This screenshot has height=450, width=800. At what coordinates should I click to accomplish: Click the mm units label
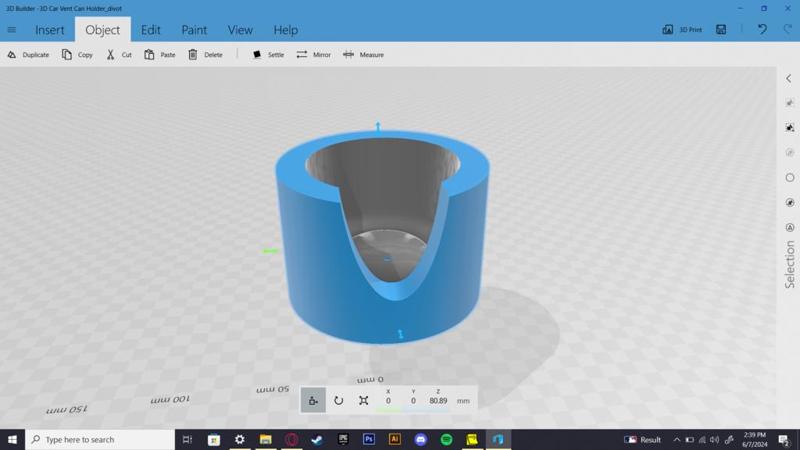[463, 401]
